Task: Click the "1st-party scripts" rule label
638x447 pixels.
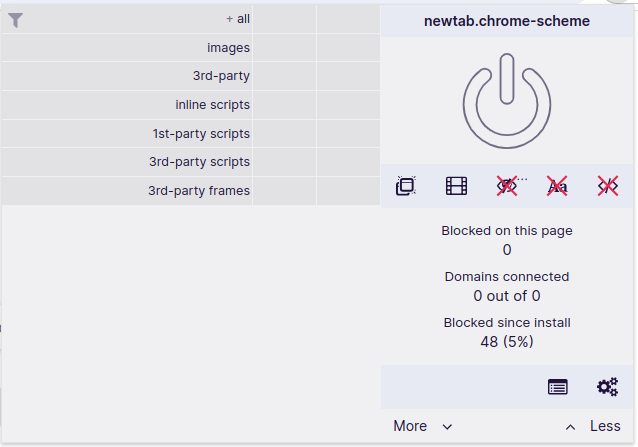Action: (201, 134)
